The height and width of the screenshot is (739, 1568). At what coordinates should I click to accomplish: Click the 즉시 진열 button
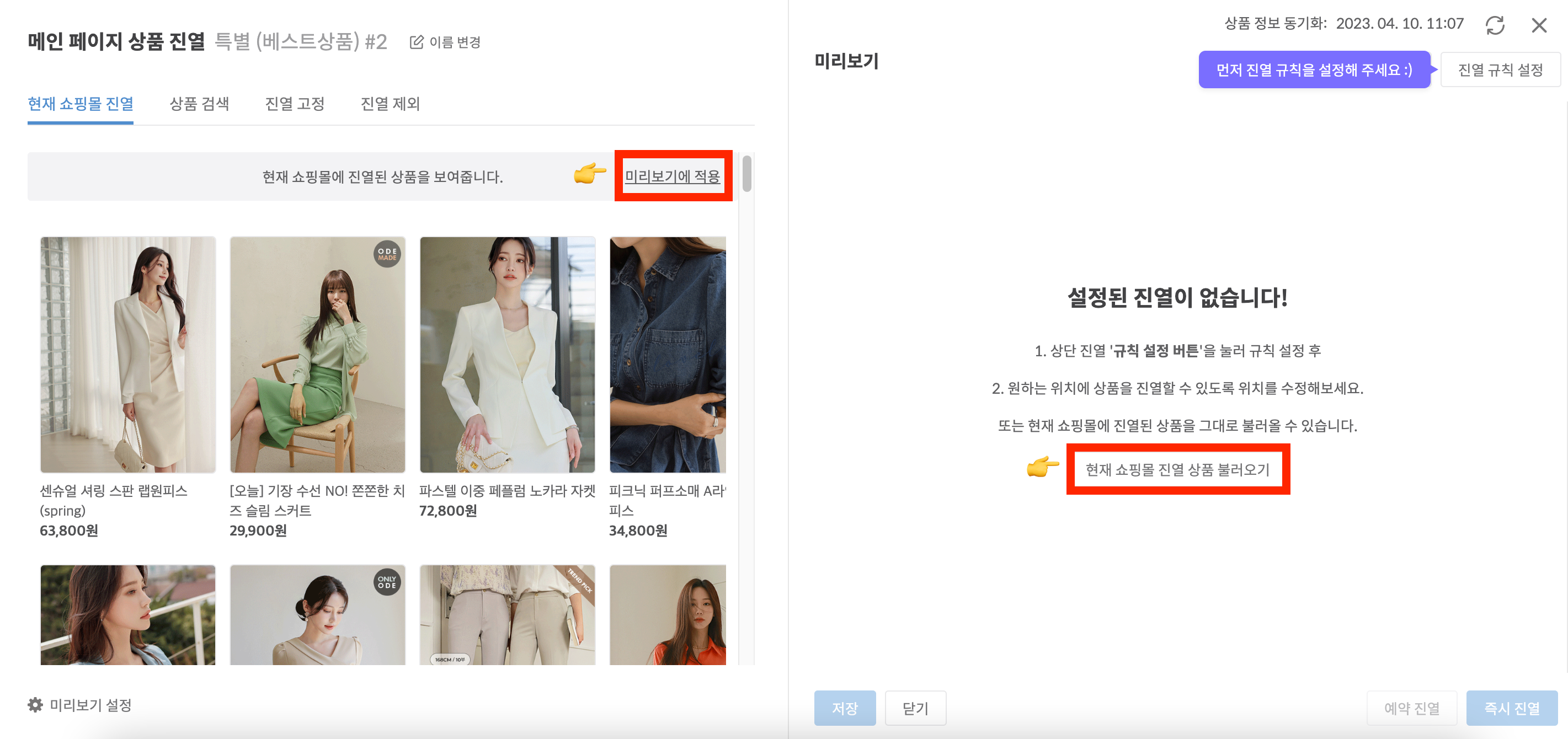1511,708
